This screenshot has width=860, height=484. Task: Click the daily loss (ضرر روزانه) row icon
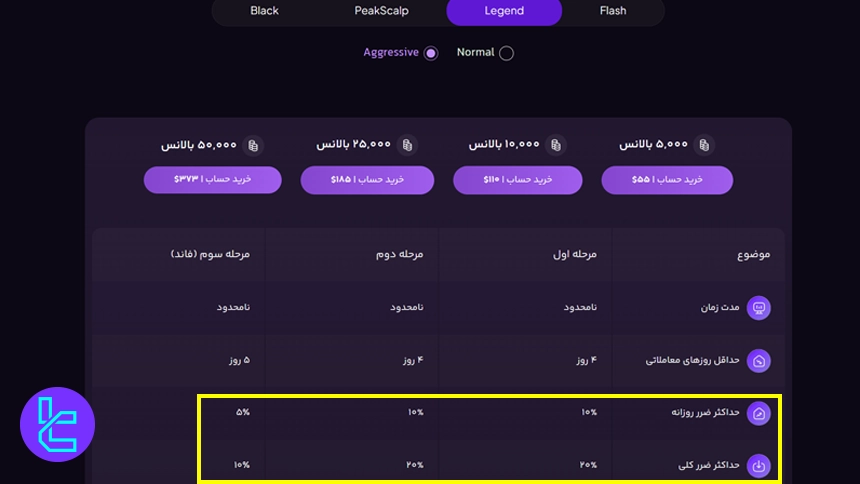pyautogui.click(x=759, y=413)
